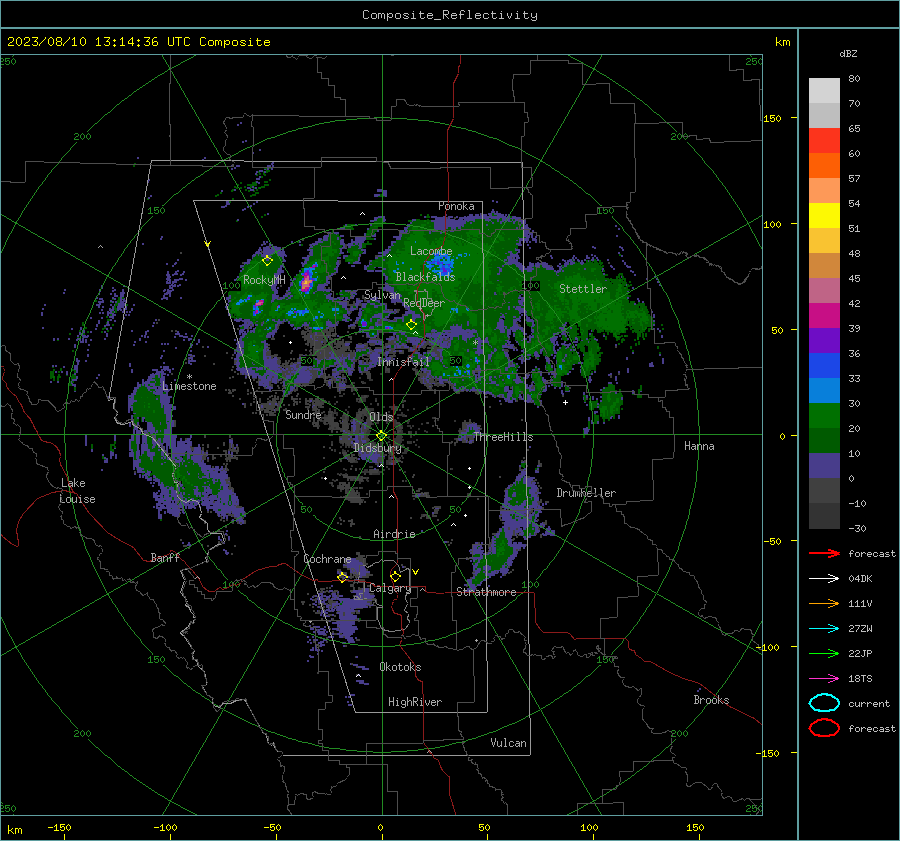Click the Blackfalds city label
This screenshot has height=841, width=900.
425,277
